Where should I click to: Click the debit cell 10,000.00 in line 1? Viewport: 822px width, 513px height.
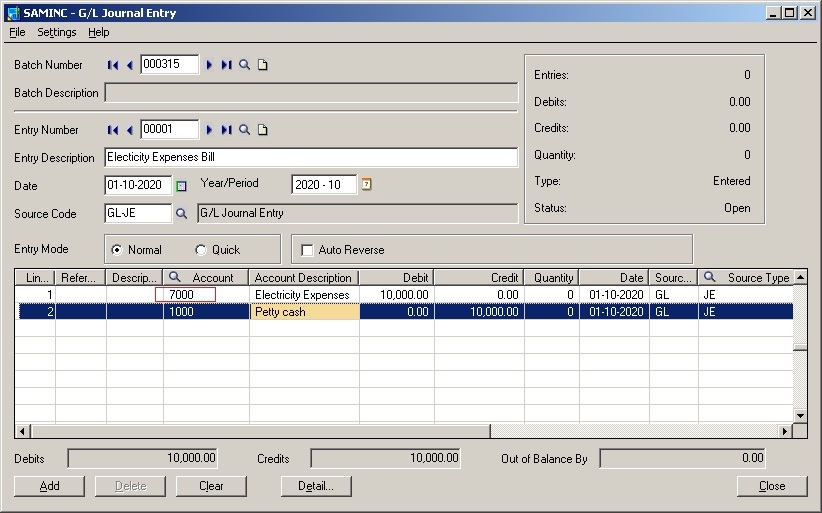tap(397, 295)
